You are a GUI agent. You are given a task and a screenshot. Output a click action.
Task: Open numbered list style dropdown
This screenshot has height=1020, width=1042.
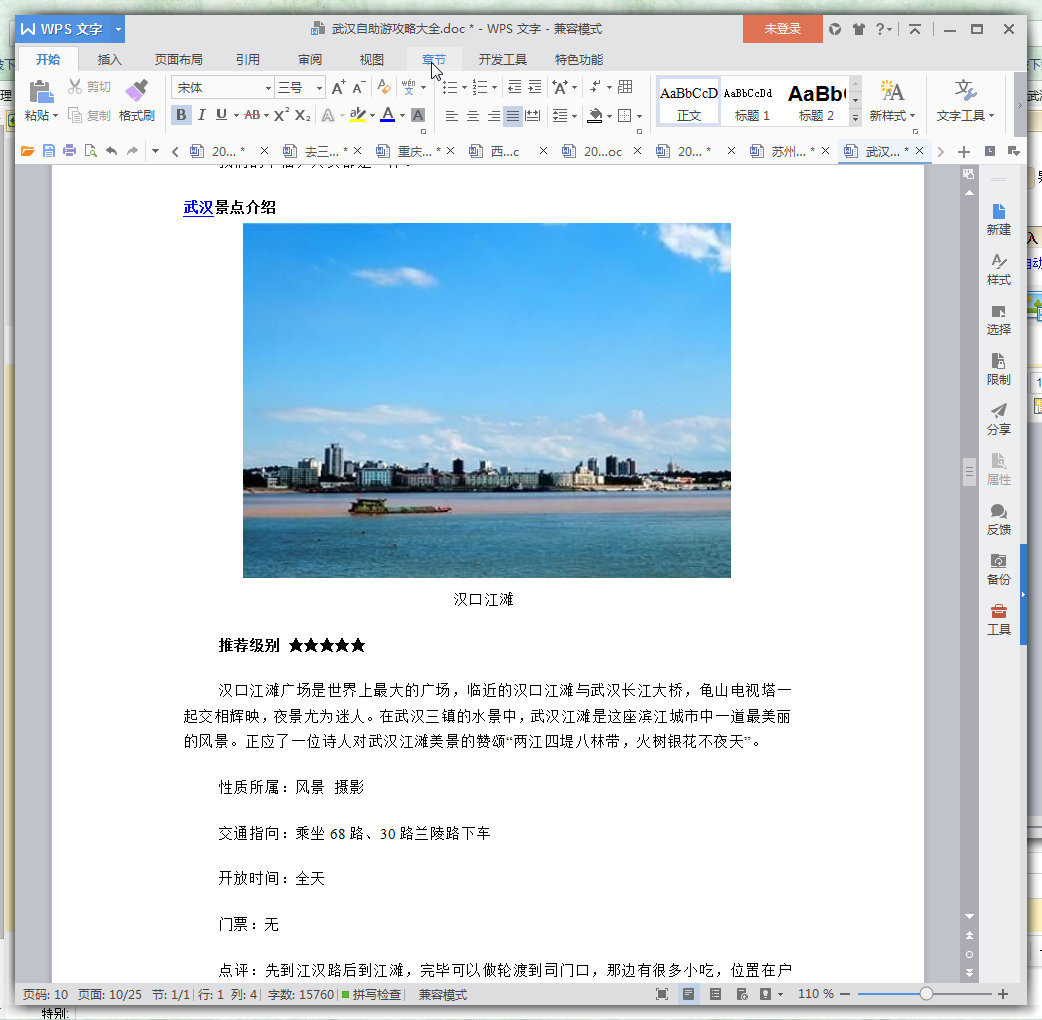click(x=494, y=87)
